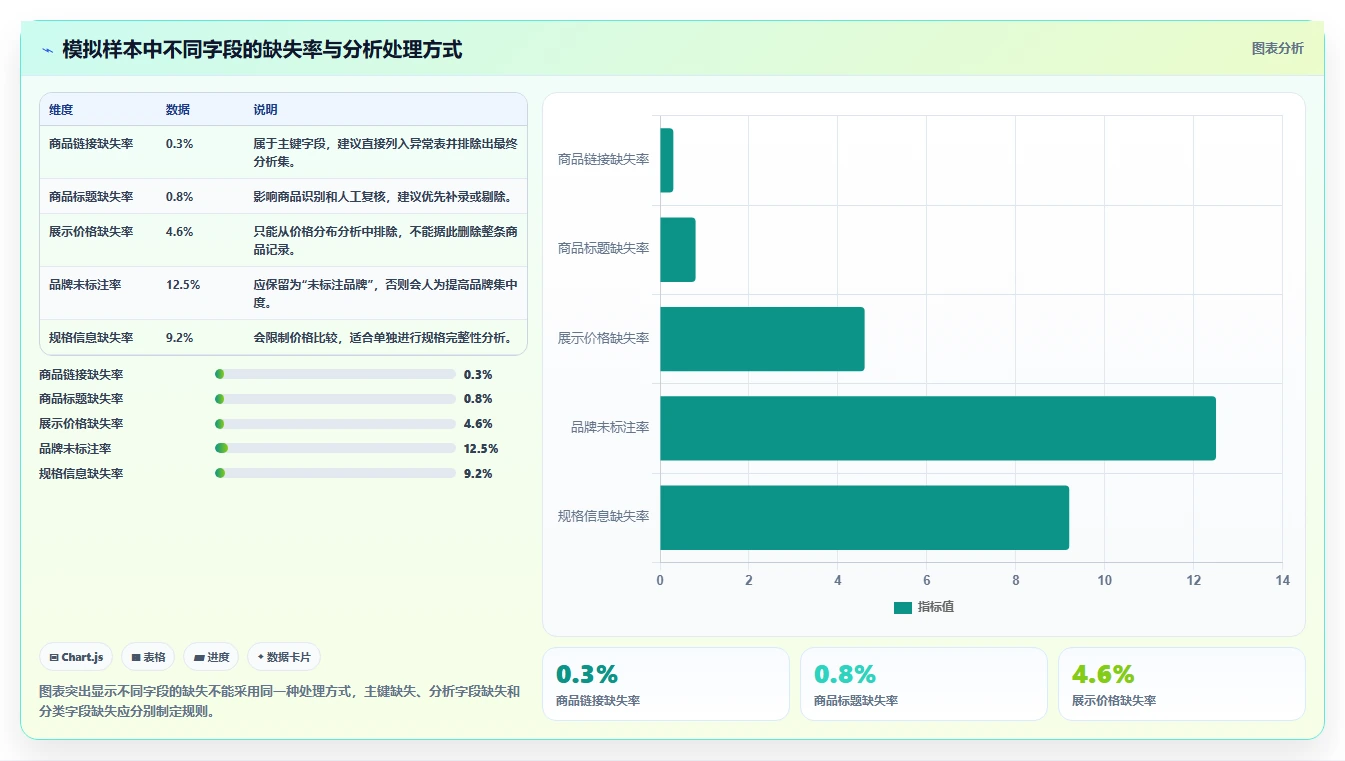
Task: Click the 0.3% 商品链接缺失率 data card
Action: [666, 684]
